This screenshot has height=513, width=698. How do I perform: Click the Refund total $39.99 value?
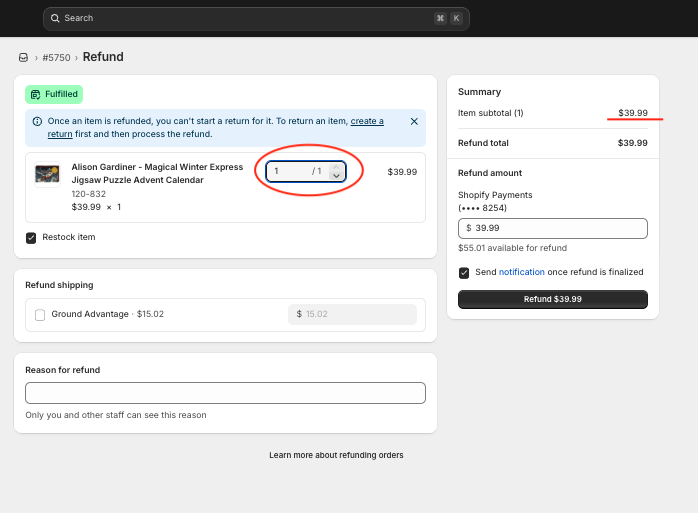tap(632, 143)
